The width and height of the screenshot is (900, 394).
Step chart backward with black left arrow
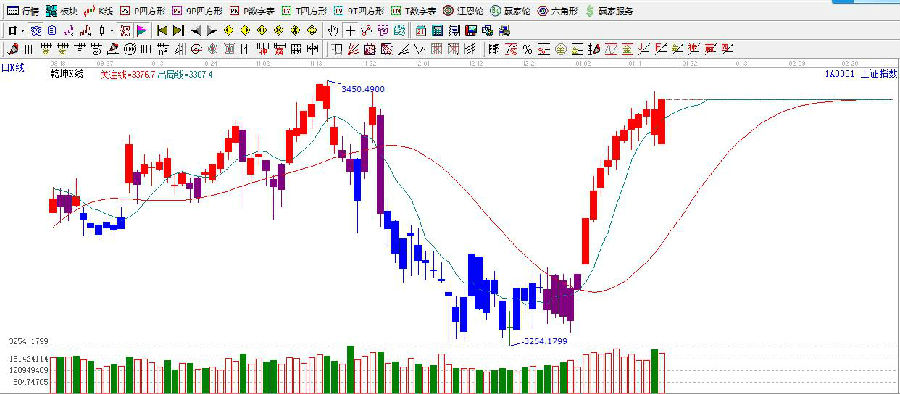(196, 30)
